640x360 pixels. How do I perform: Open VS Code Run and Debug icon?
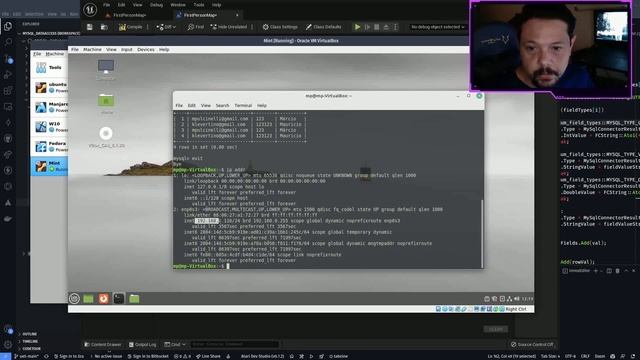8,75
